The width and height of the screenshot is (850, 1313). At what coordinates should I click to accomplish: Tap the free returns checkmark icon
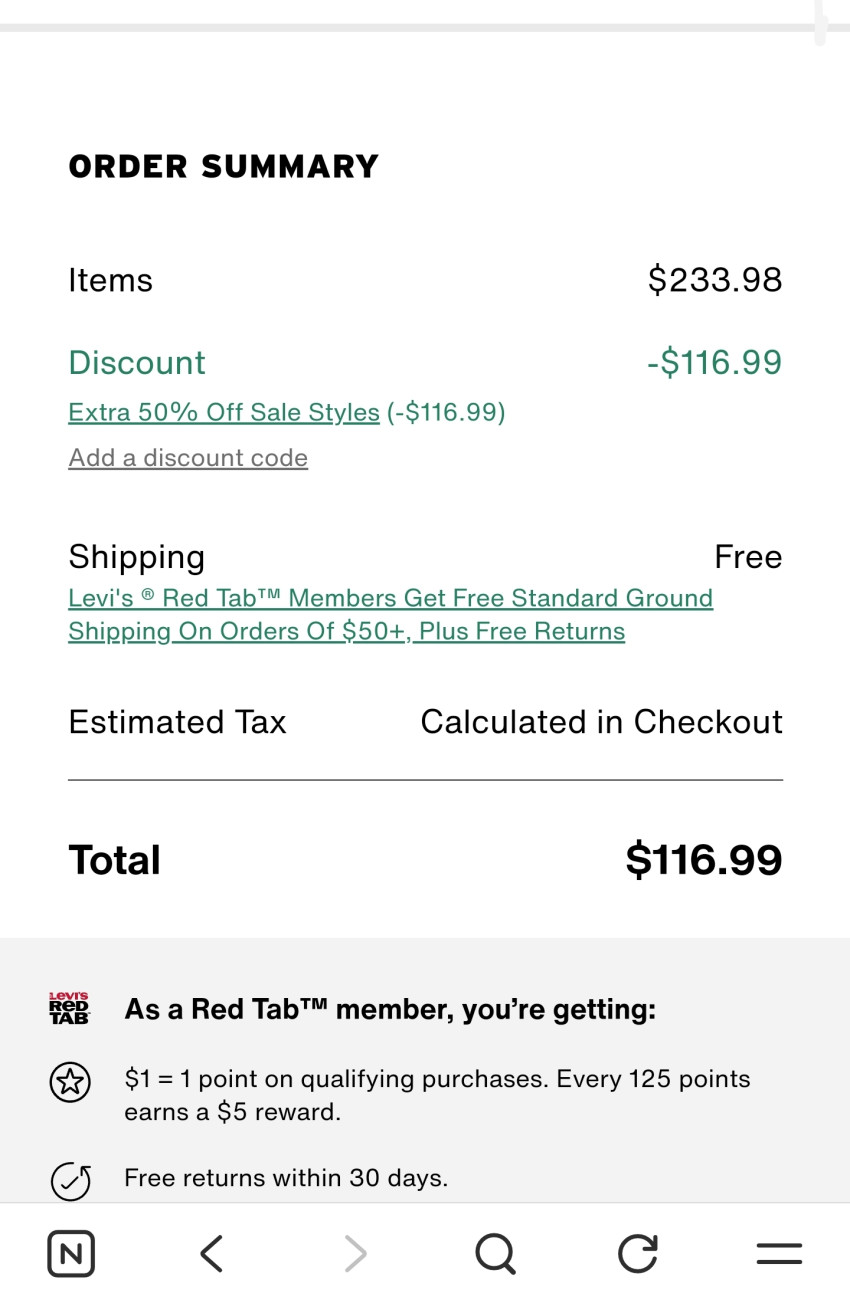(70, 1180)
